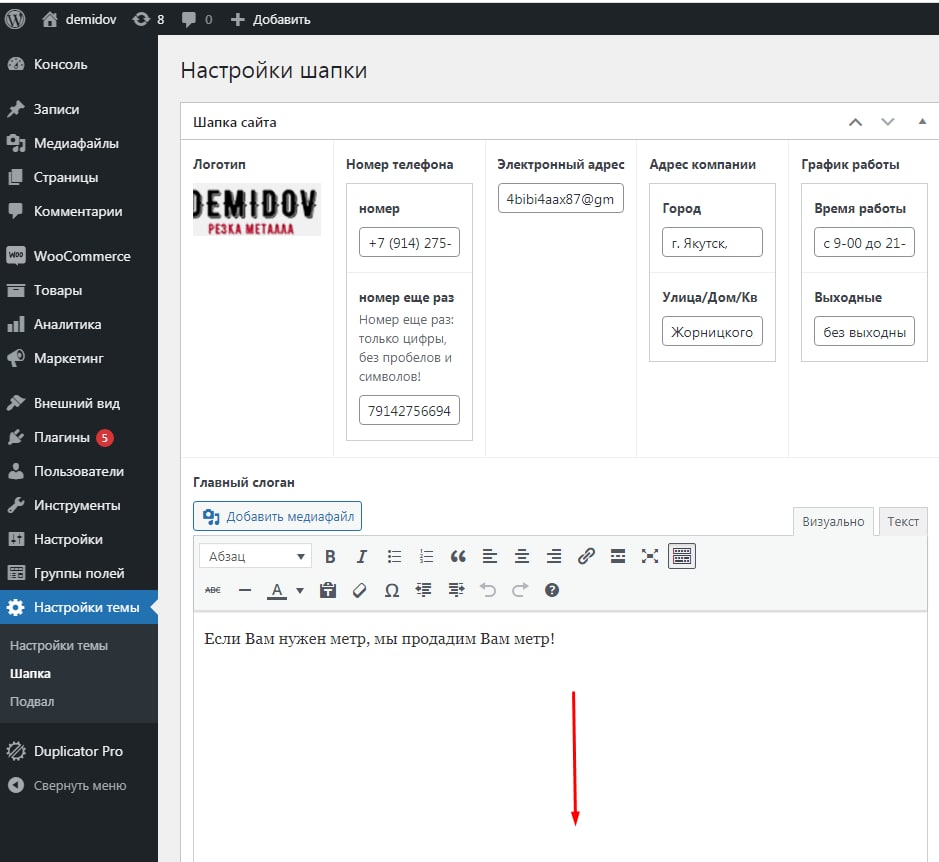The height and width of the screenshot is (862, 939).
Task: Click the WordPress logo in admin bar
Action: coord(15,19)
